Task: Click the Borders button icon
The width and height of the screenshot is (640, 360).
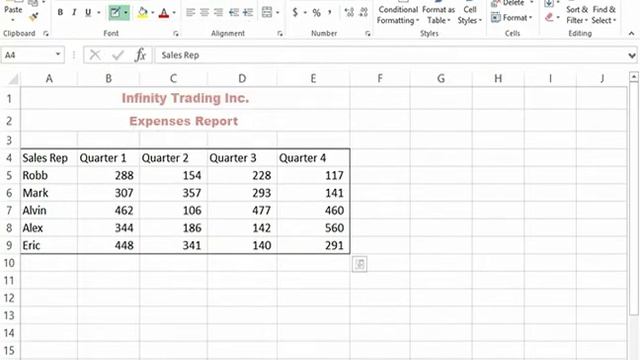Action: point(115,13)
